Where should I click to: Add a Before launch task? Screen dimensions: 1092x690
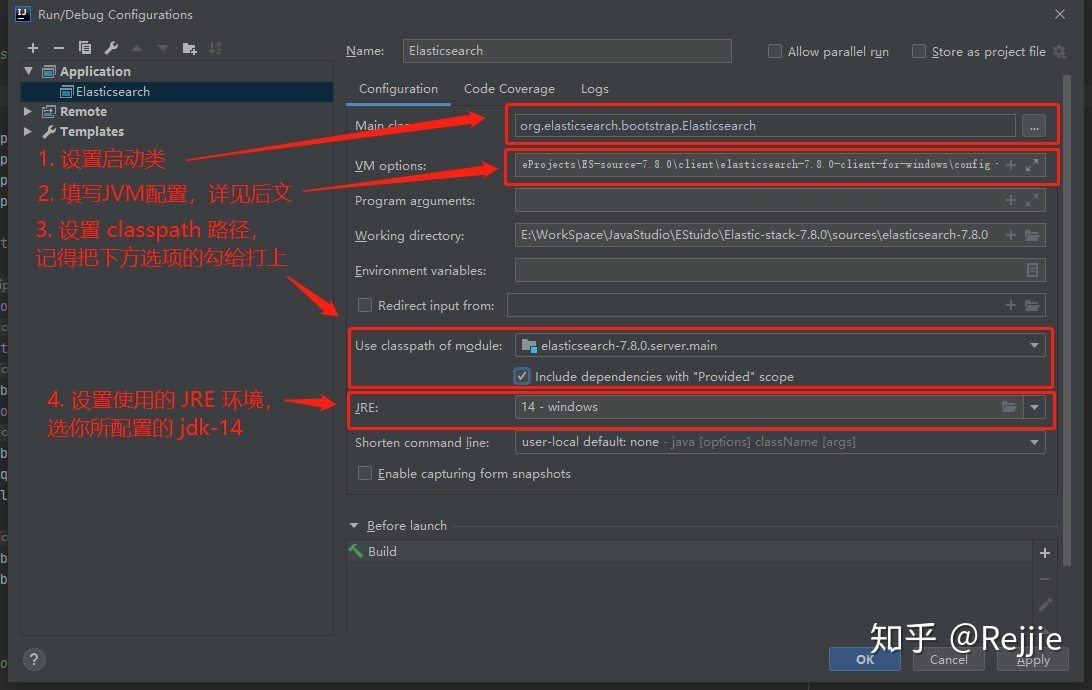click(1045, 553)
